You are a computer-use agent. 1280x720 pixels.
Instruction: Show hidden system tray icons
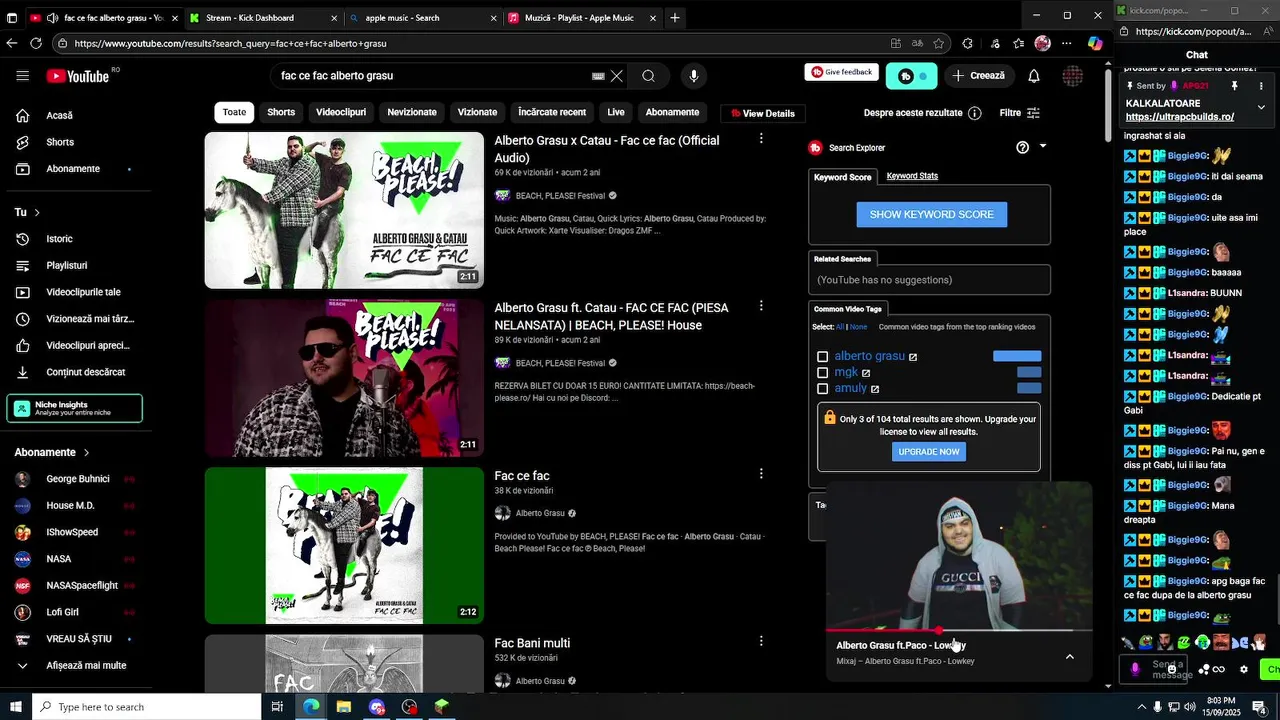pyautogui.click(x=1141, y=707)
